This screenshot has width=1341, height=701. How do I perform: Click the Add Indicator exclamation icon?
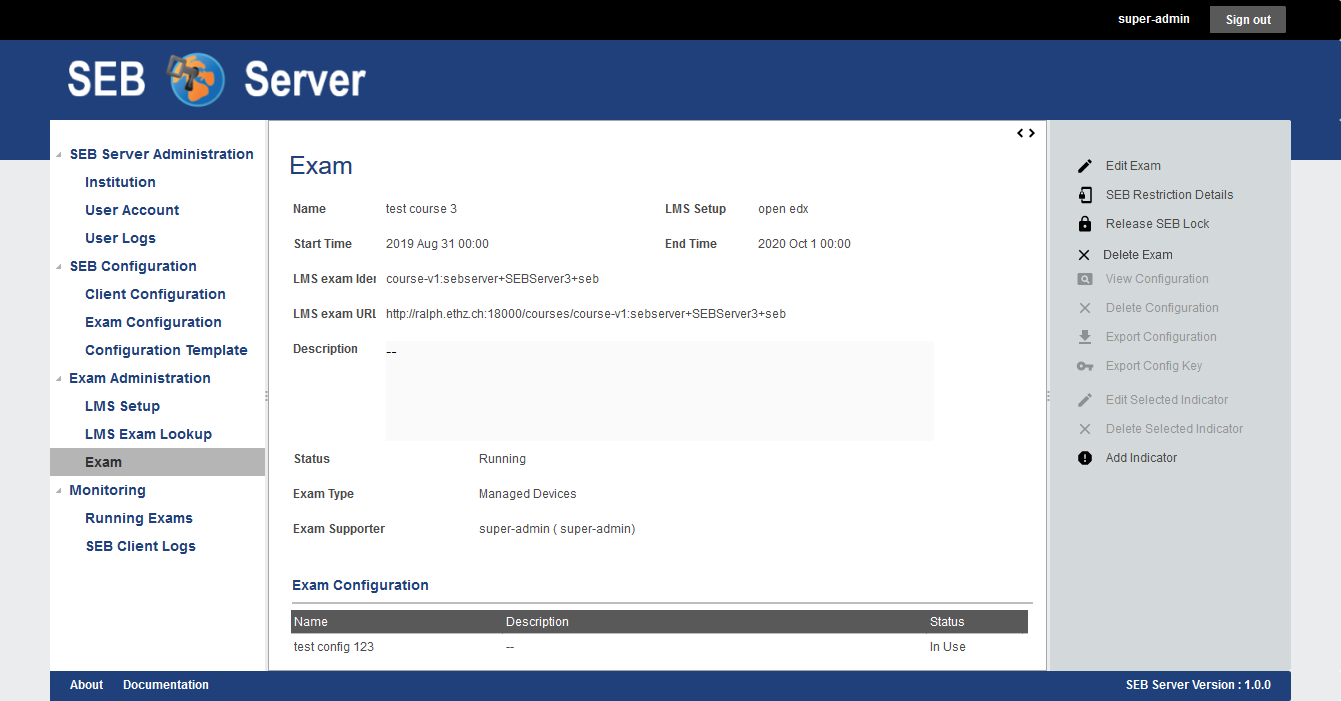coord(1085,458)
